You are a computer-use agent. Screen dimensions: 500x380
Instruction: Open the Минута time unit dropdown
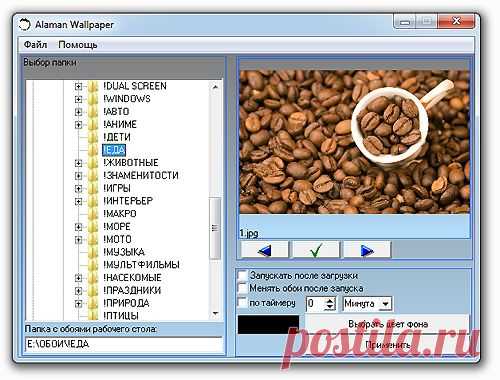[x=385, y=304]
